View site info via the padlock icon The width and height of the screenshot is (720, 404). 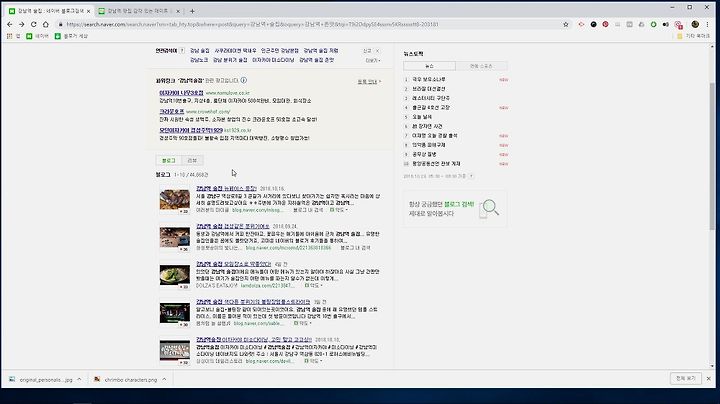pyautogui.click(x=60, y=24)
